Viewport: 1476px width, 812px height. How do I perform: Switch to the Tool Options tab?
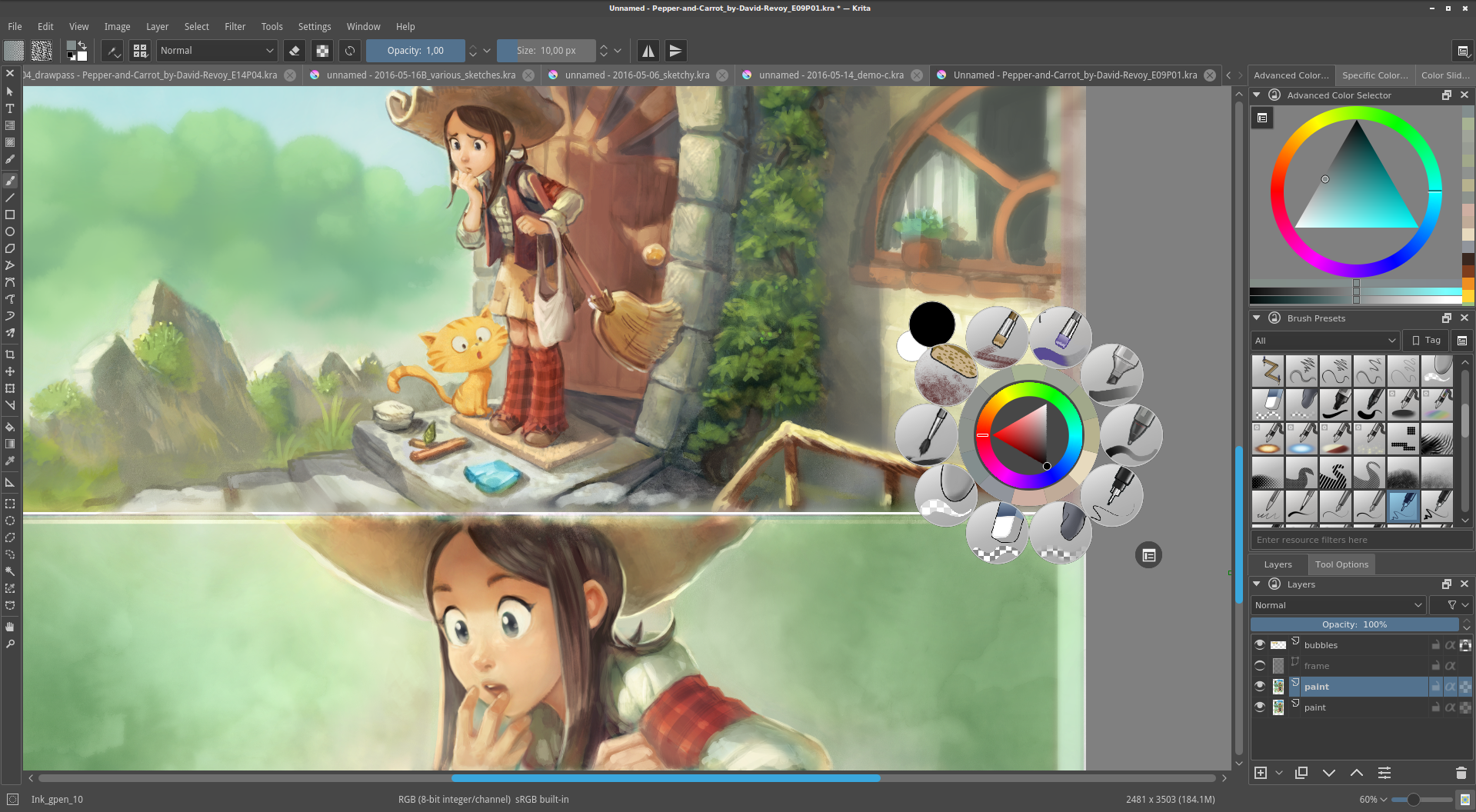point(1341,564)
